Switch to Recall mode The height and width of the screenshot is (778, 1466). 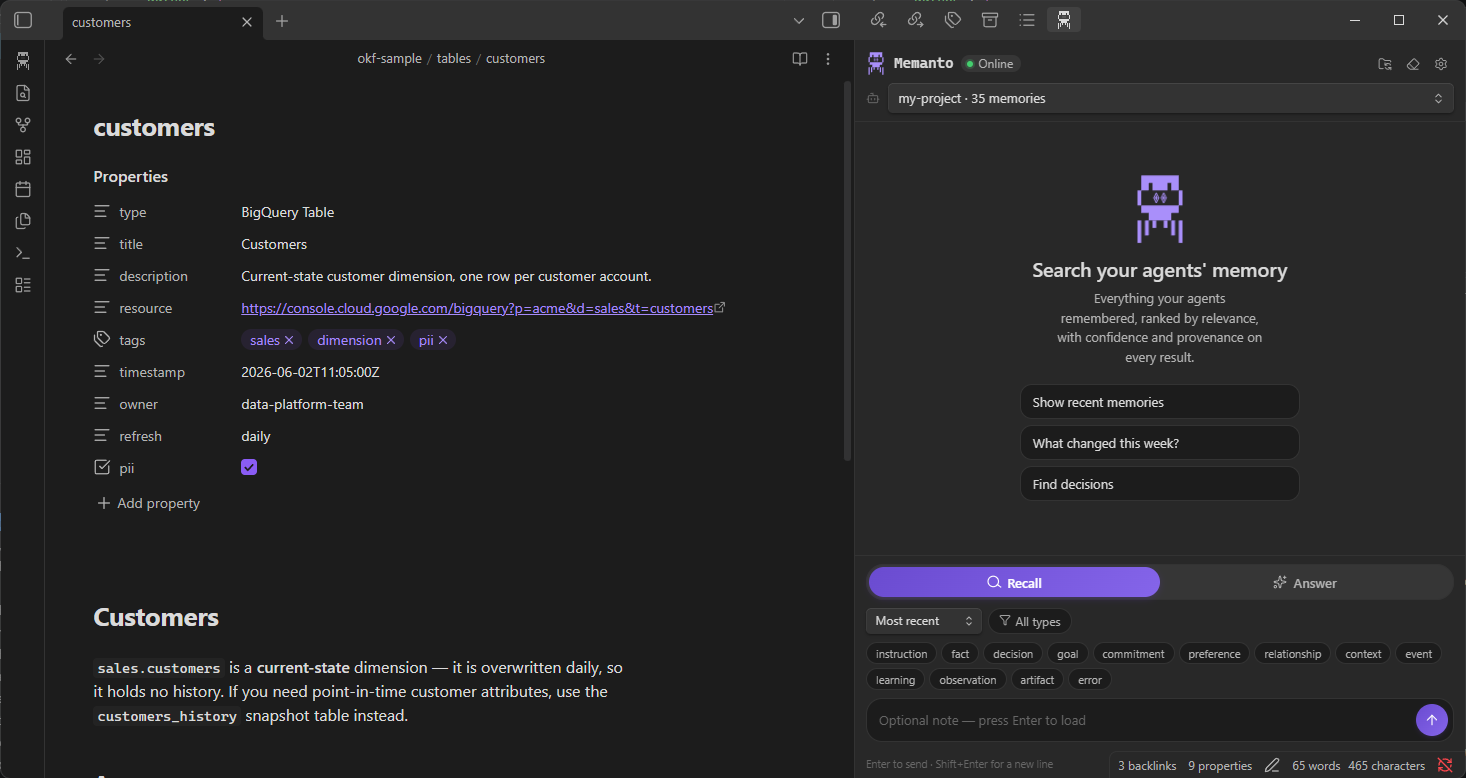point(1014,583)
